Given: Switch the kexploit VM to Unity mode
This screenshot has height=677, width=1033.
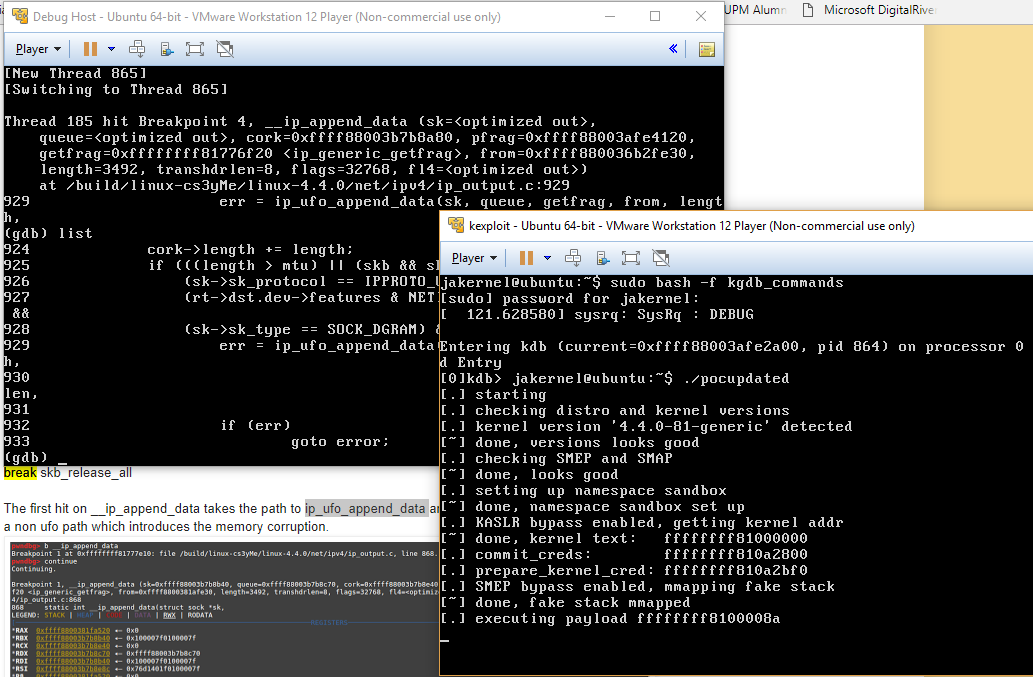Looking at the screenshot, I should [661, 257].
